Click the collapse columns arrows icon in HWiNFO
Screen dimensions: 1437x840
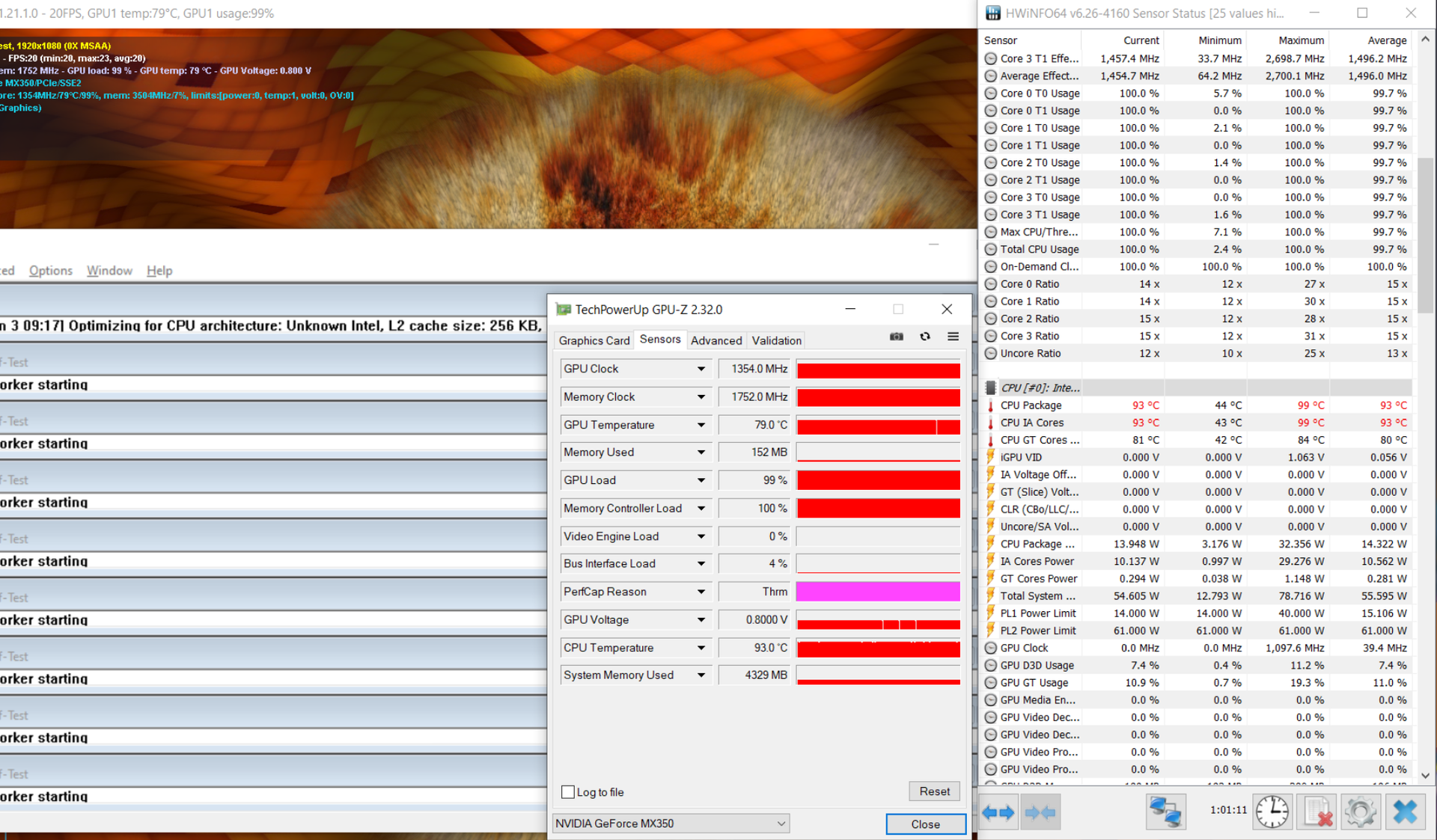pyautogui.click(x=1040, y=812)
